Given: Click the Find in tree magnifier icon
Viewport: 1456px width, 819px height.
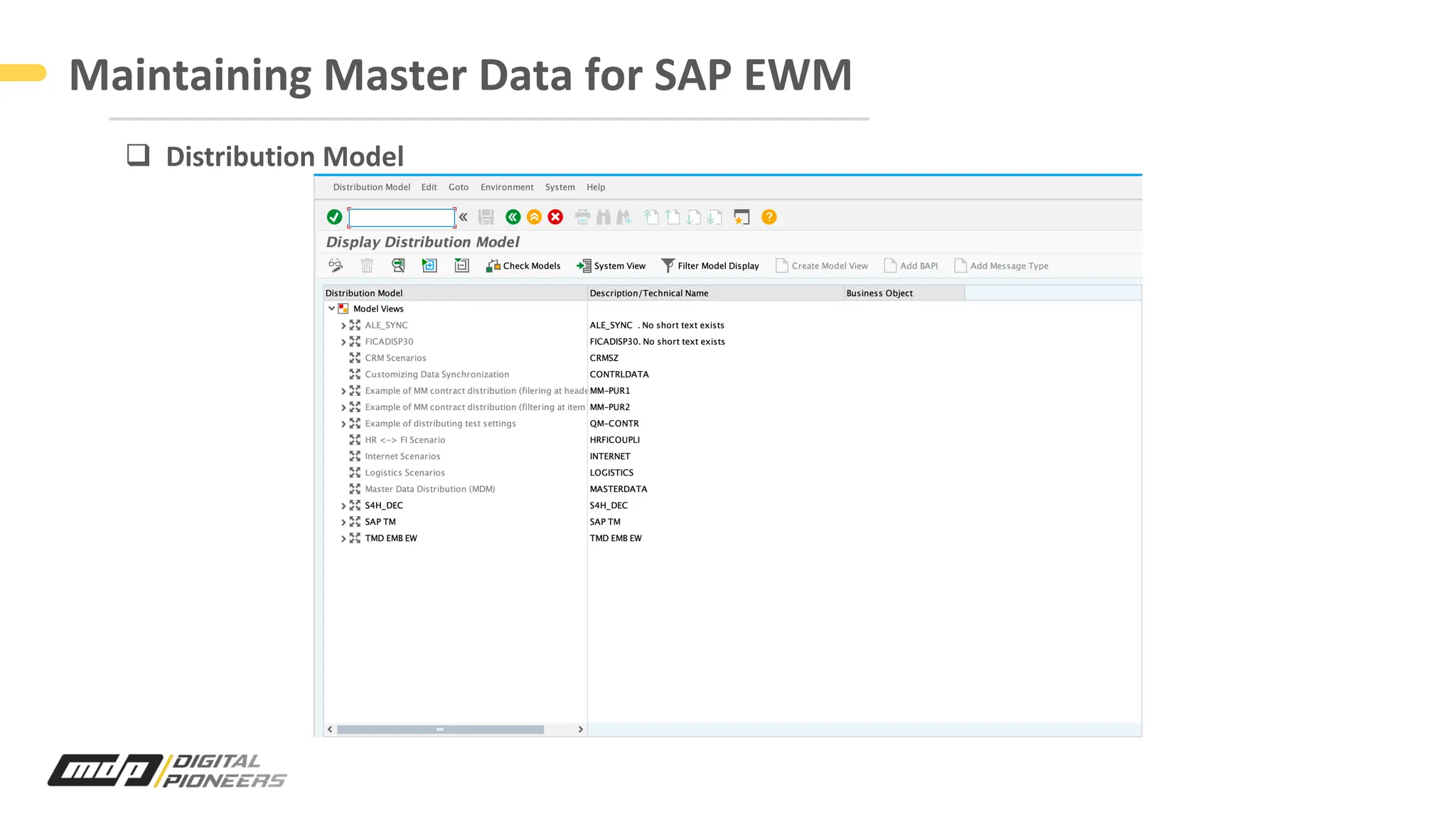Looking at the screenshot, I should tap(398, 266).
